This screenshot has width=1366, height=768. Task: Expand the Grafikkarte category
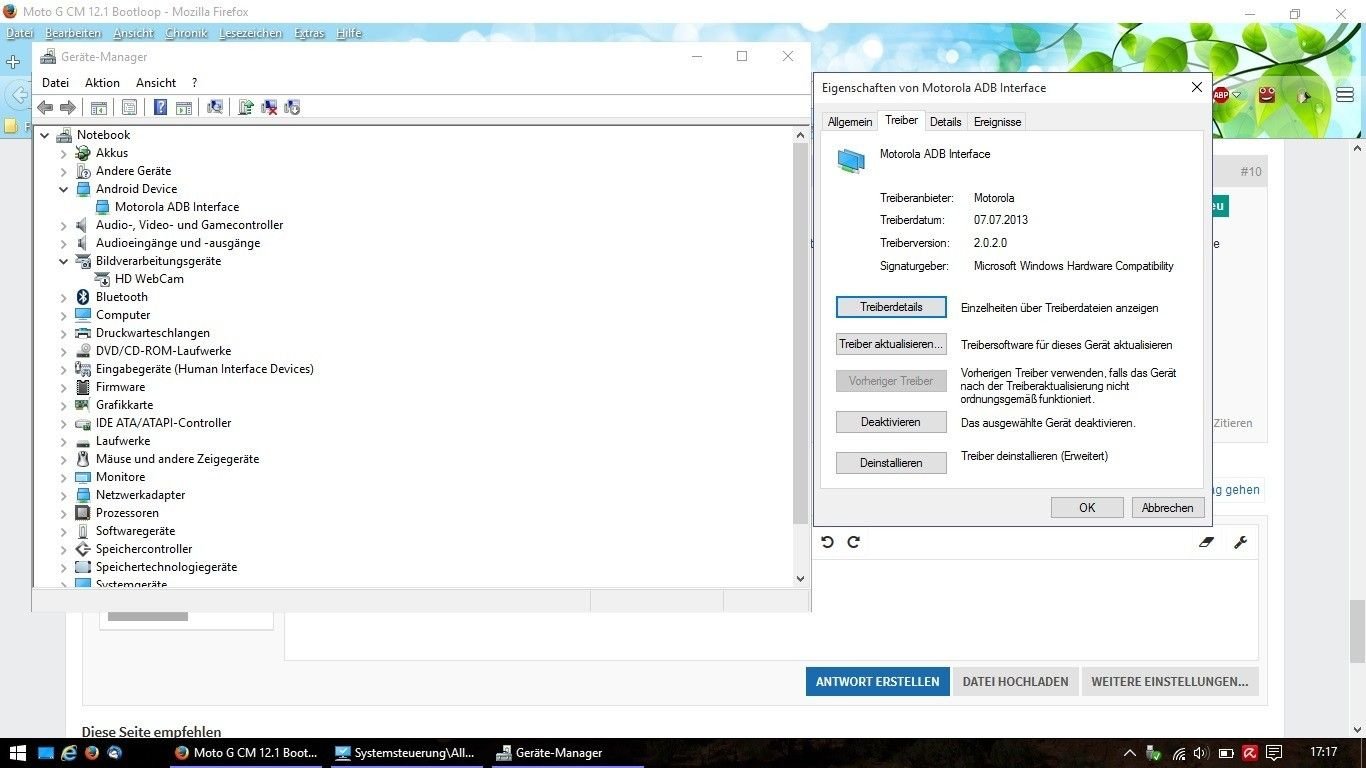pos(63,405)
